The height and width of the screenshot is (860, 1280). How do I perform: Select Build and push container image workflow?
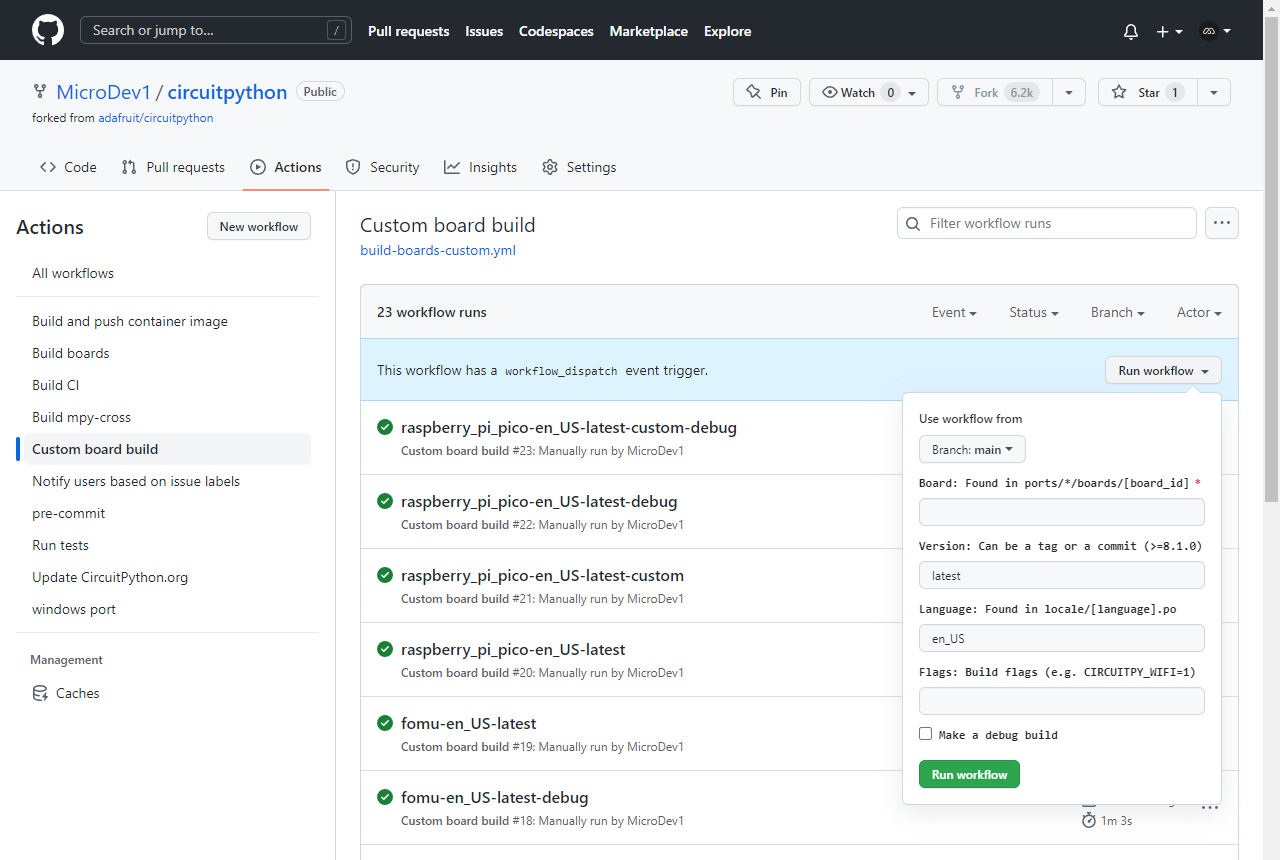pos(164,321)
